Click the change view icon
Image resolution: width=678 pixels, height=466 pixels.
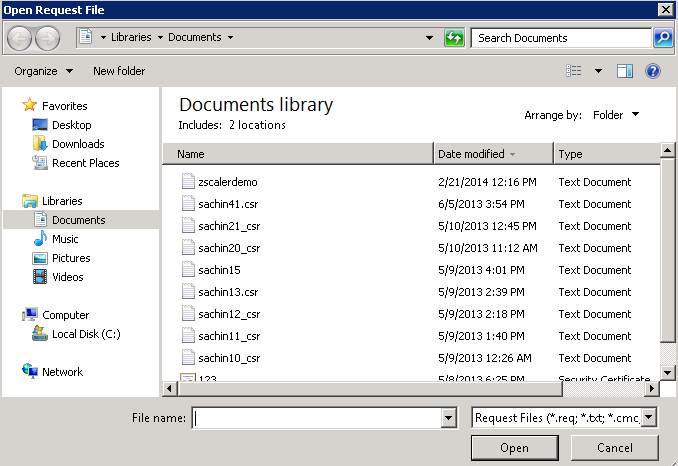574,71
